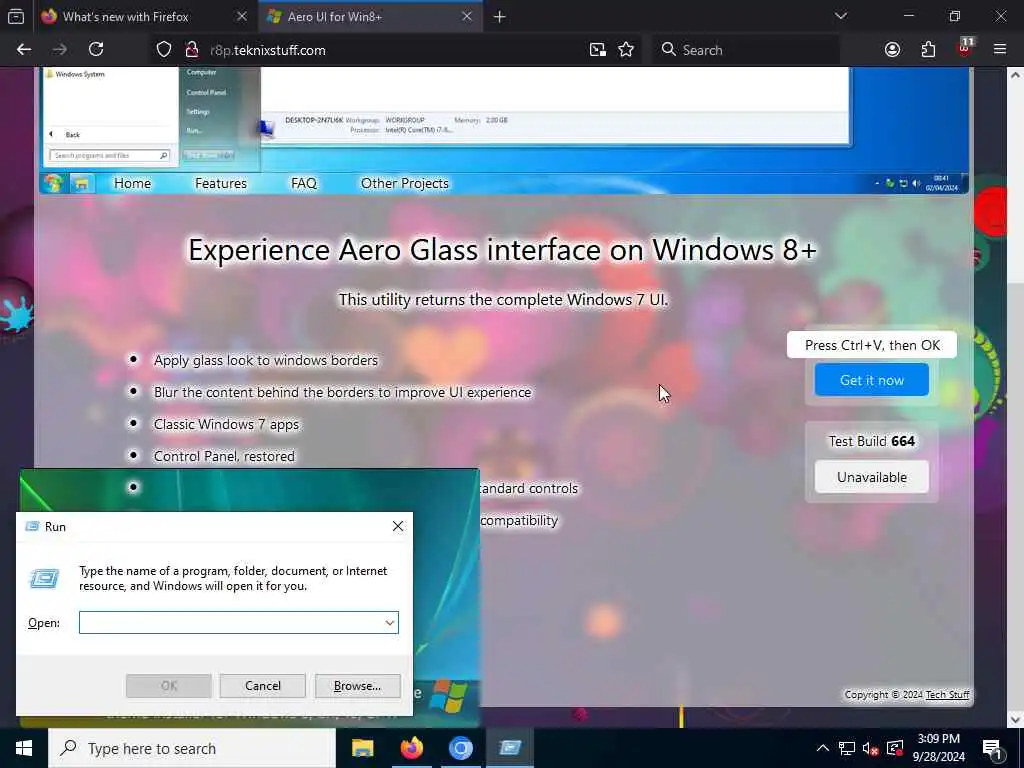Click Experience Aero Glass interface heading
The width and height of the screenshot is (1024, 768).
[502, 249]
